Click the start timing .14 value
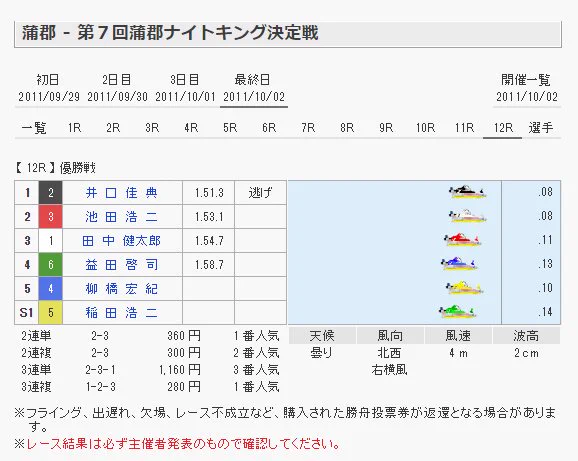 [x=545, y=312]
